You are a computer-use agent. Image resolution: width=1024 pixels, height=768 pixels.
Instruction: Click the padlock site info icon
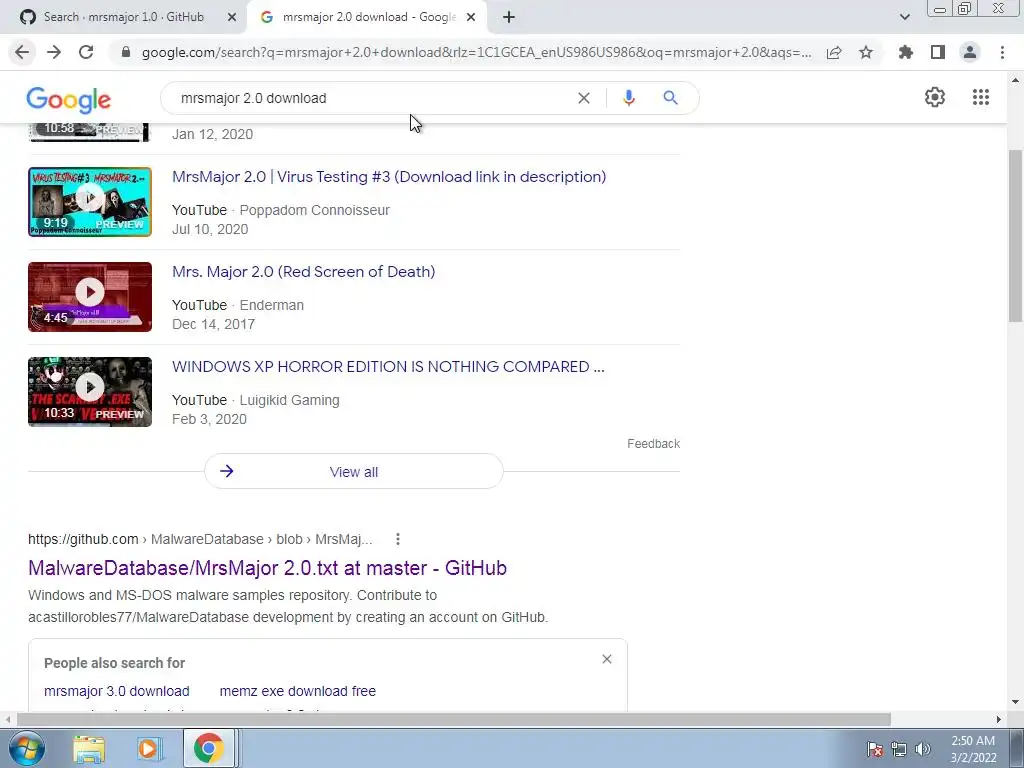[x=126, y=52]
